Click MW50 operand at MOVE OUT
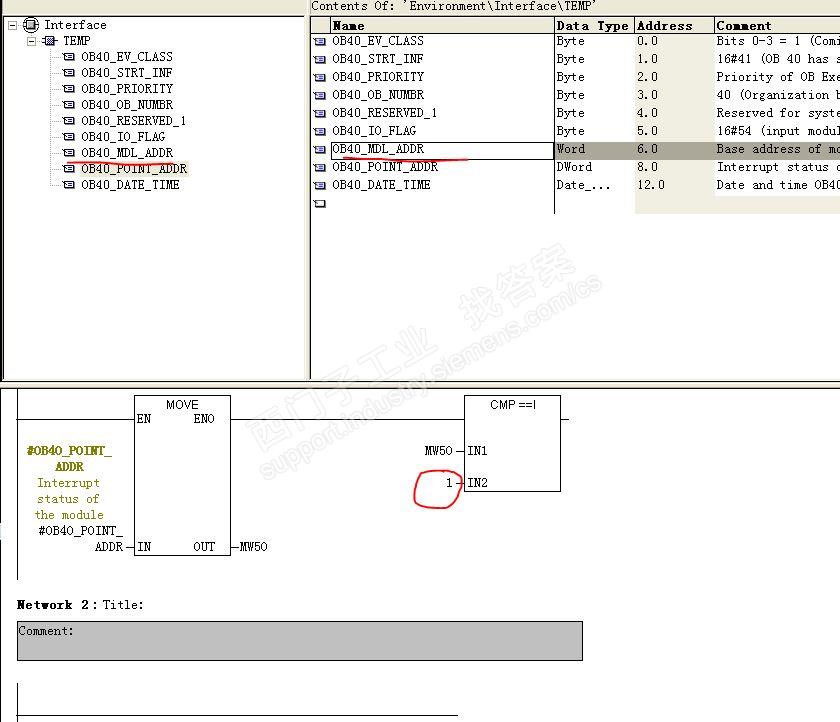This screenshot has height=722, width=840. pos(253,547)
